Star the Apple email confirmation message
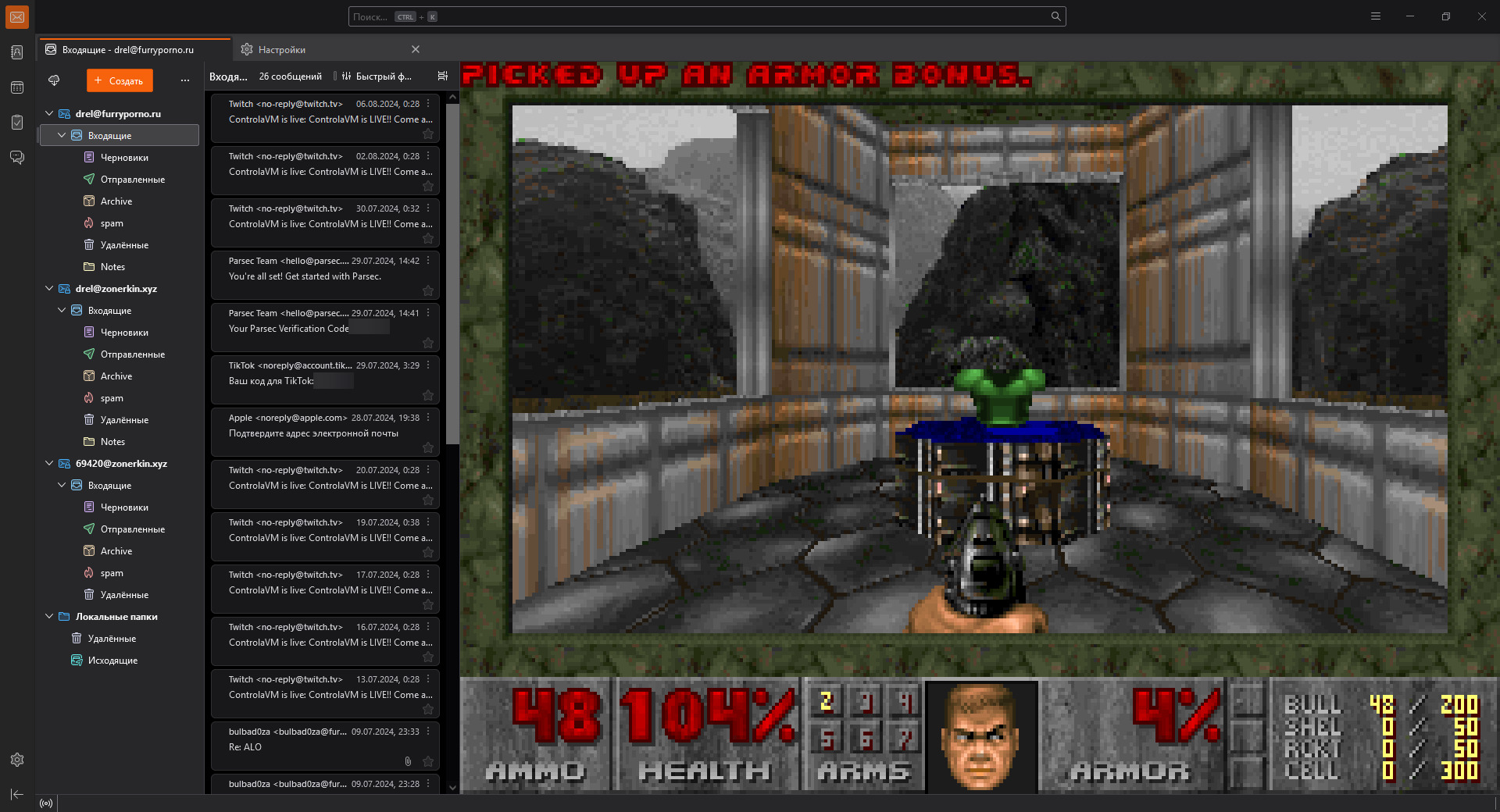This screenshot has height=812, width=1500. (428, 448)
